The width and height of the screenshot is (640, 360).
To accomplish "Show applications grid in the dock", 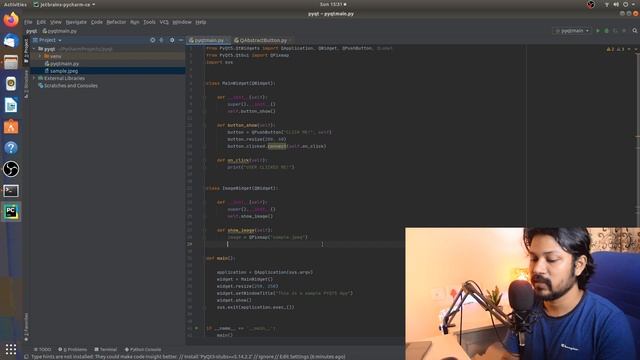I will (11, 349).
